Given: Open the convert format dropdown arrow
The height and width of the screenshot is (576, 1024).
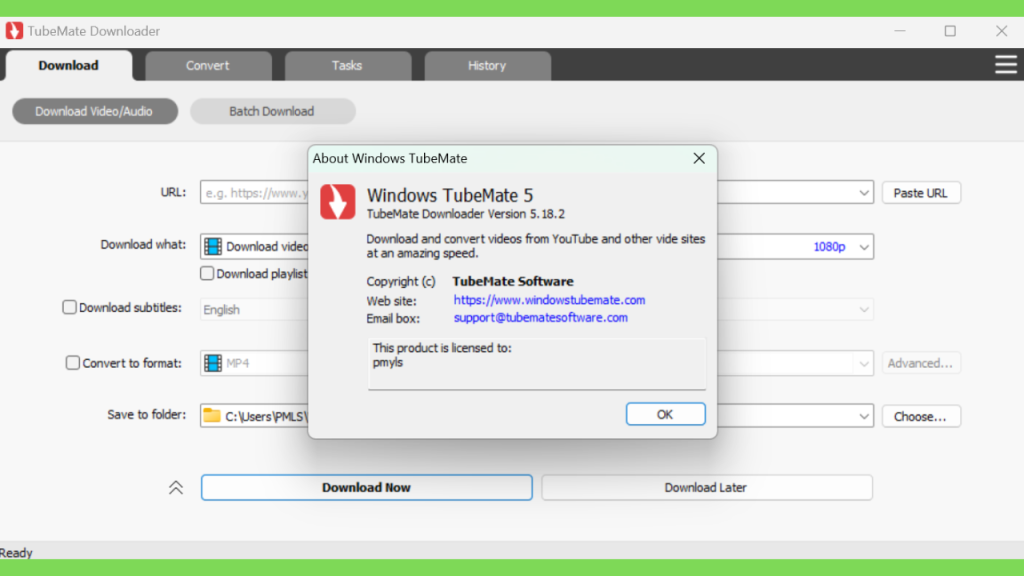Looking at the screenshot, I should [x=864, y=363].
